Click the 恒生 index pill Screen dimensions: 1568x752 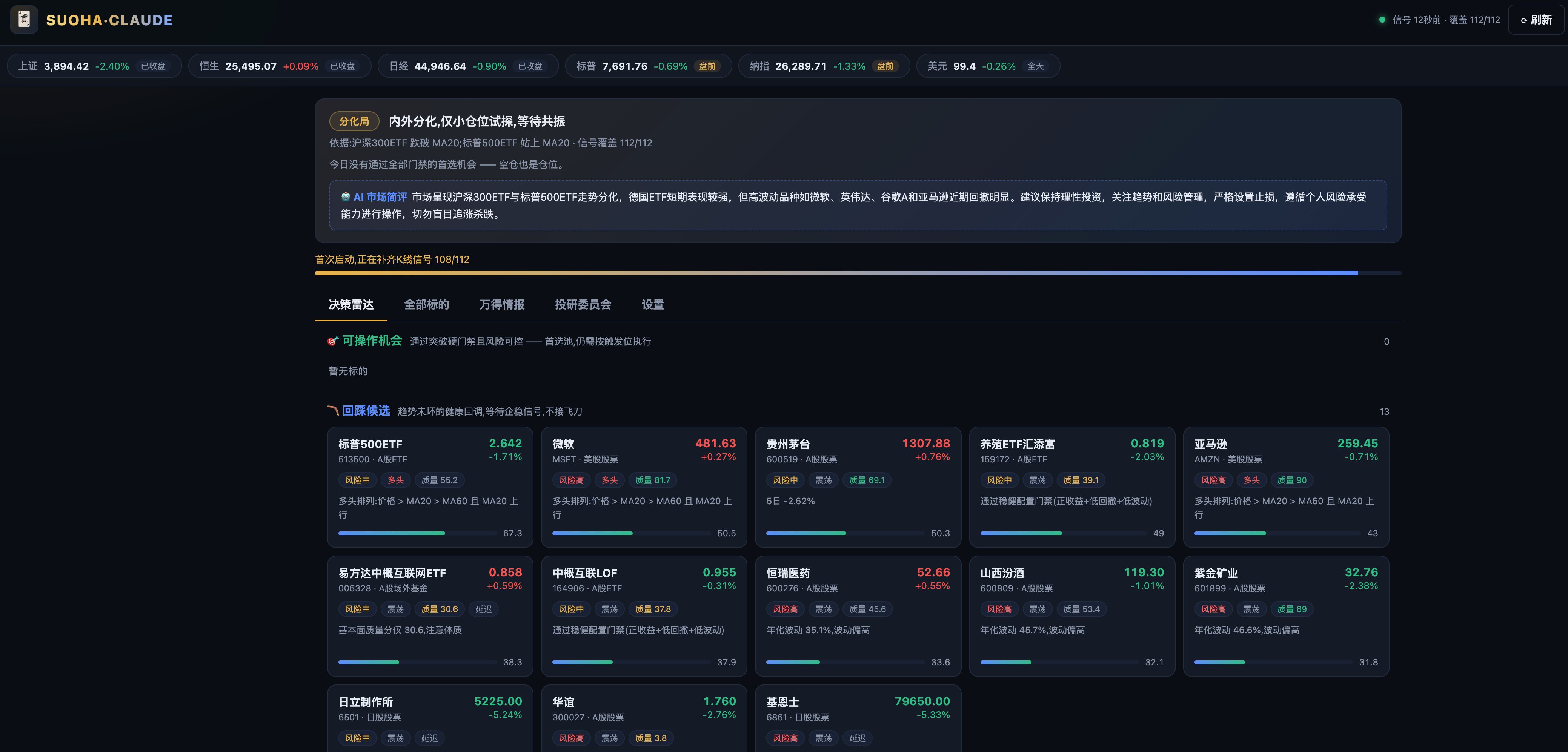[280, 66]
